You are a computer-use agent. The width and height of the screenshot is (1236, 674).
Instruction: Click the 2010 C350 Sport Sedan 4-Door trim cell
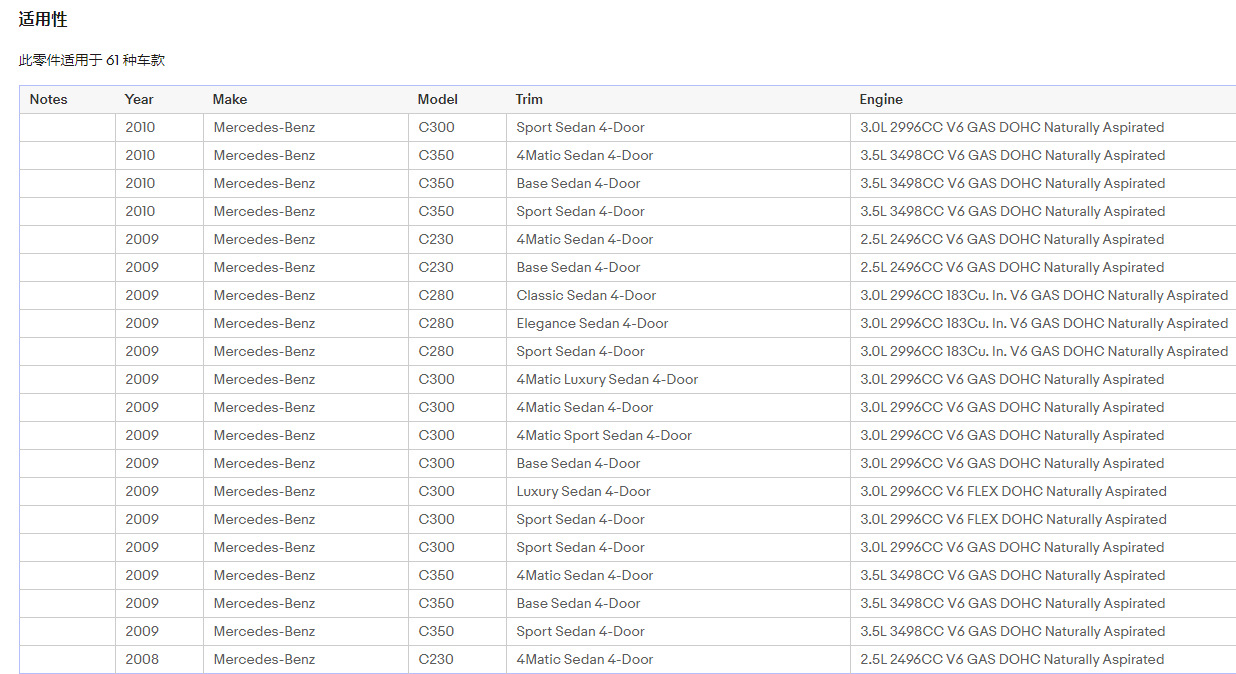pos(678,212)
